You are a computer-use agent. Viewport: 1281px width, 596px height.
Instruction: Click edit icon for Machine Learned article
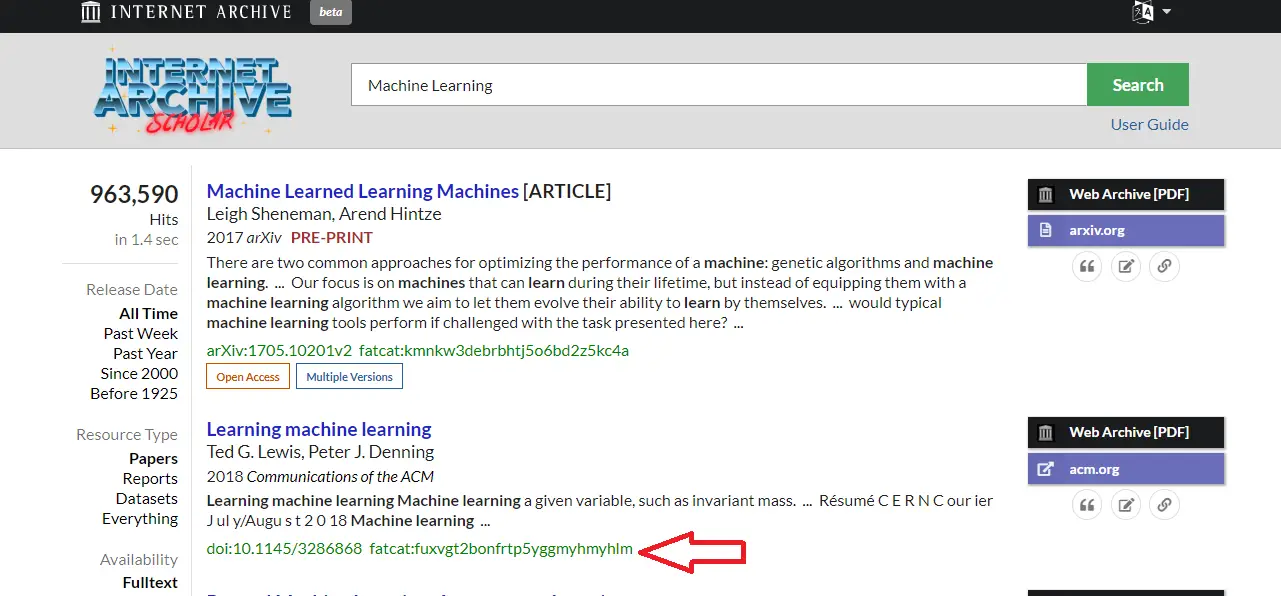[x=1126, y=266]
